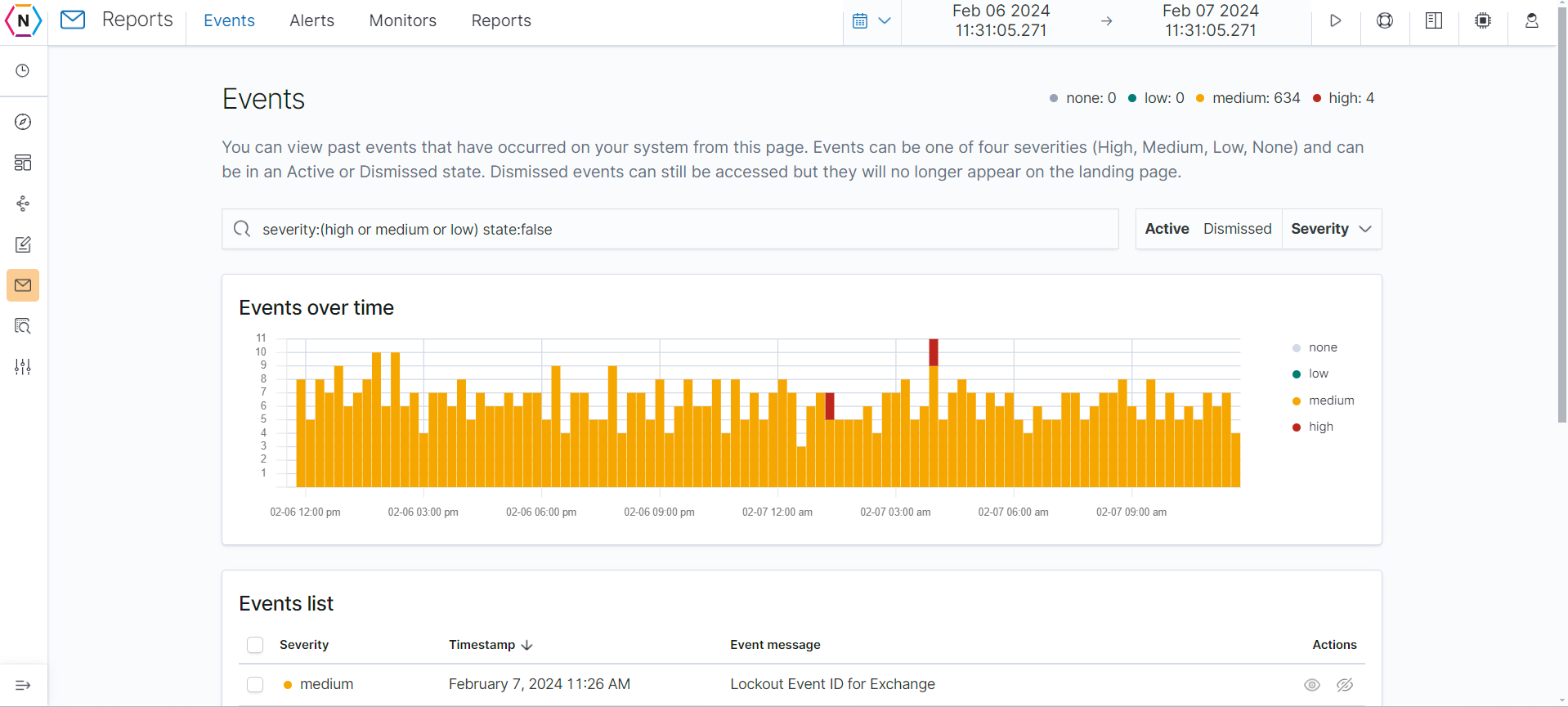1568x707 pixels.
Task: Open the recent history clock icon
Action: (x=23, y=71)
